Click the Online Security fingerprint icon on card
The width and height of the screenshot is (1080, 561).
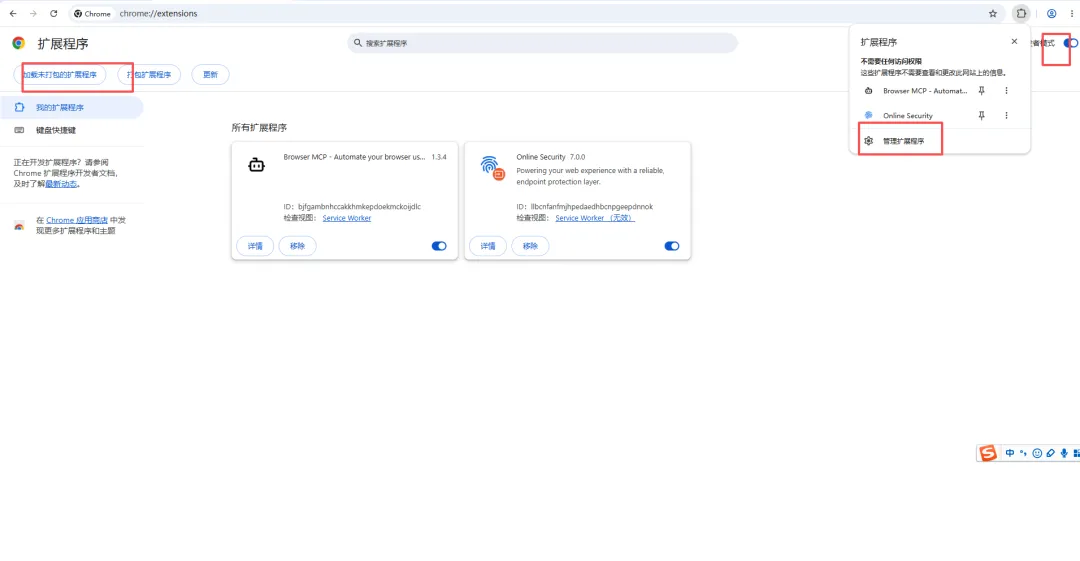(x=492, y=167)
